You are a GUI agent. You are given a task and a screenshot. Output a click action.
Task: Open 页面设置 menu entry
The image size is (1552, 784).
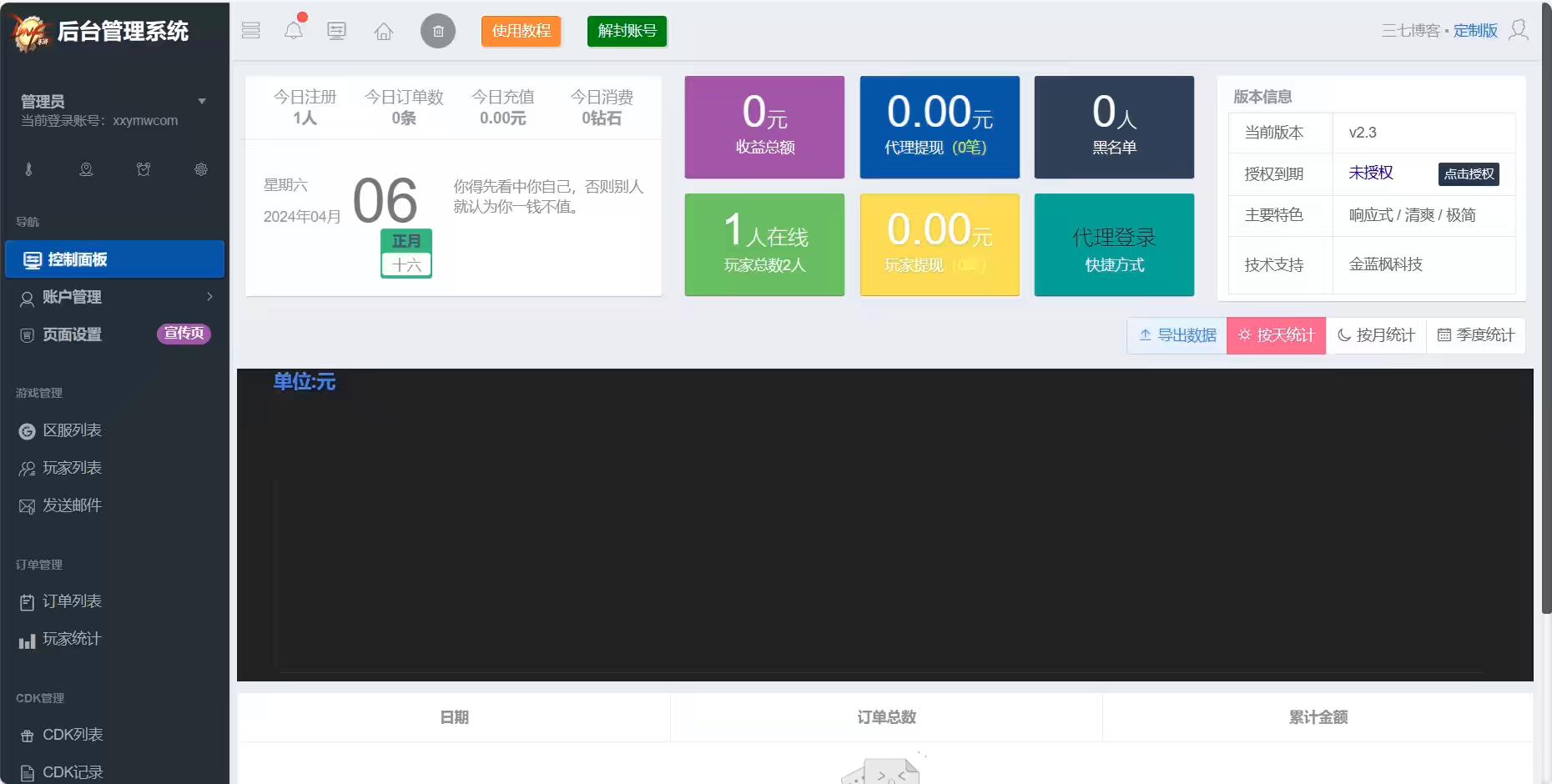73,334
